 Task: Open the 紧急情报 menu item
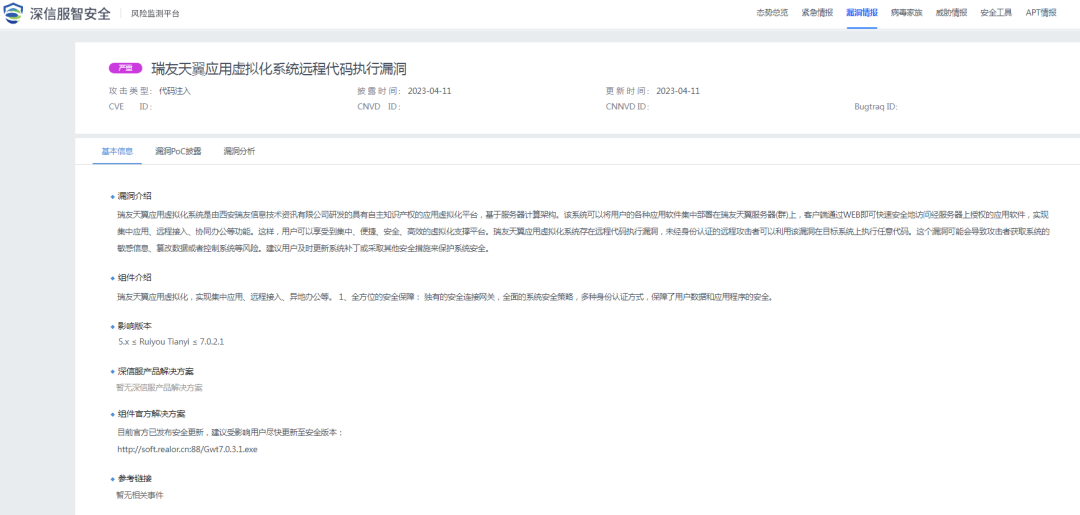[x=817, y=12]
